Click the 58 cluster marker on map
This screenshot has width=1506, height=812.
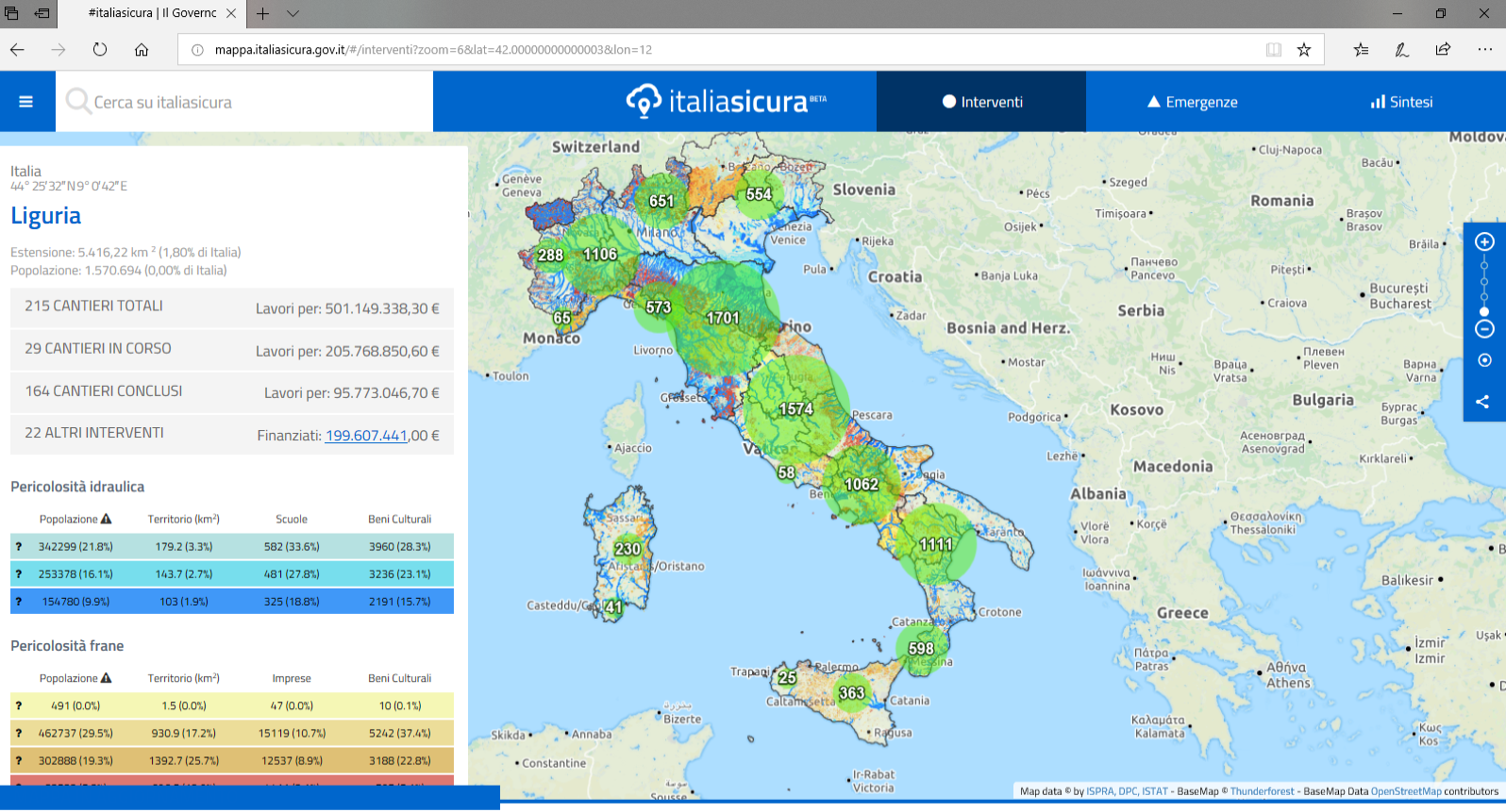786,472
